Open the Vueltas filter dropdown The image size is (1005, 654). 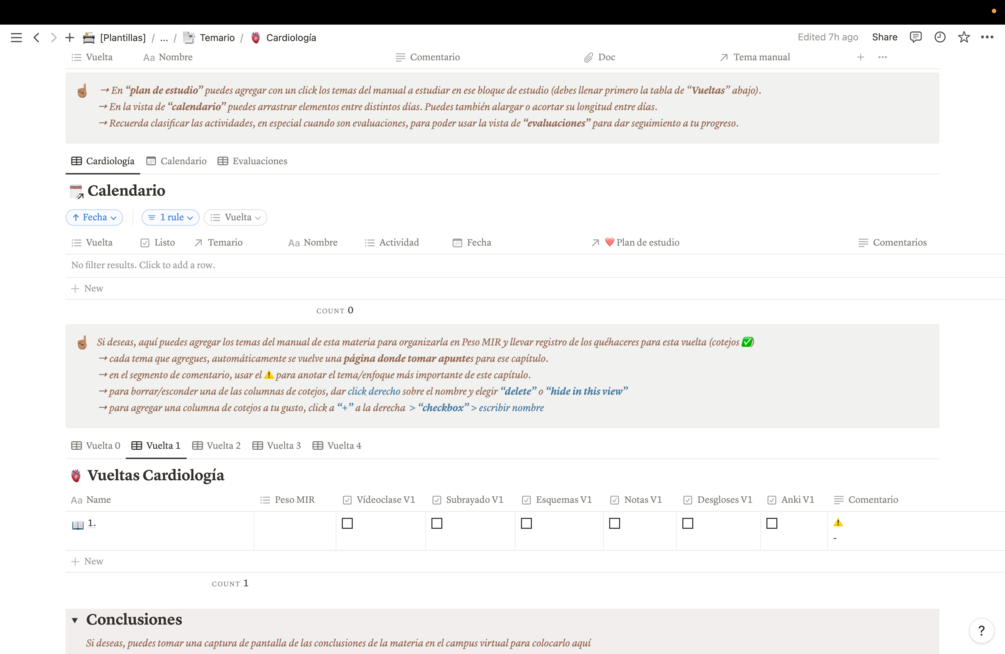236,217
